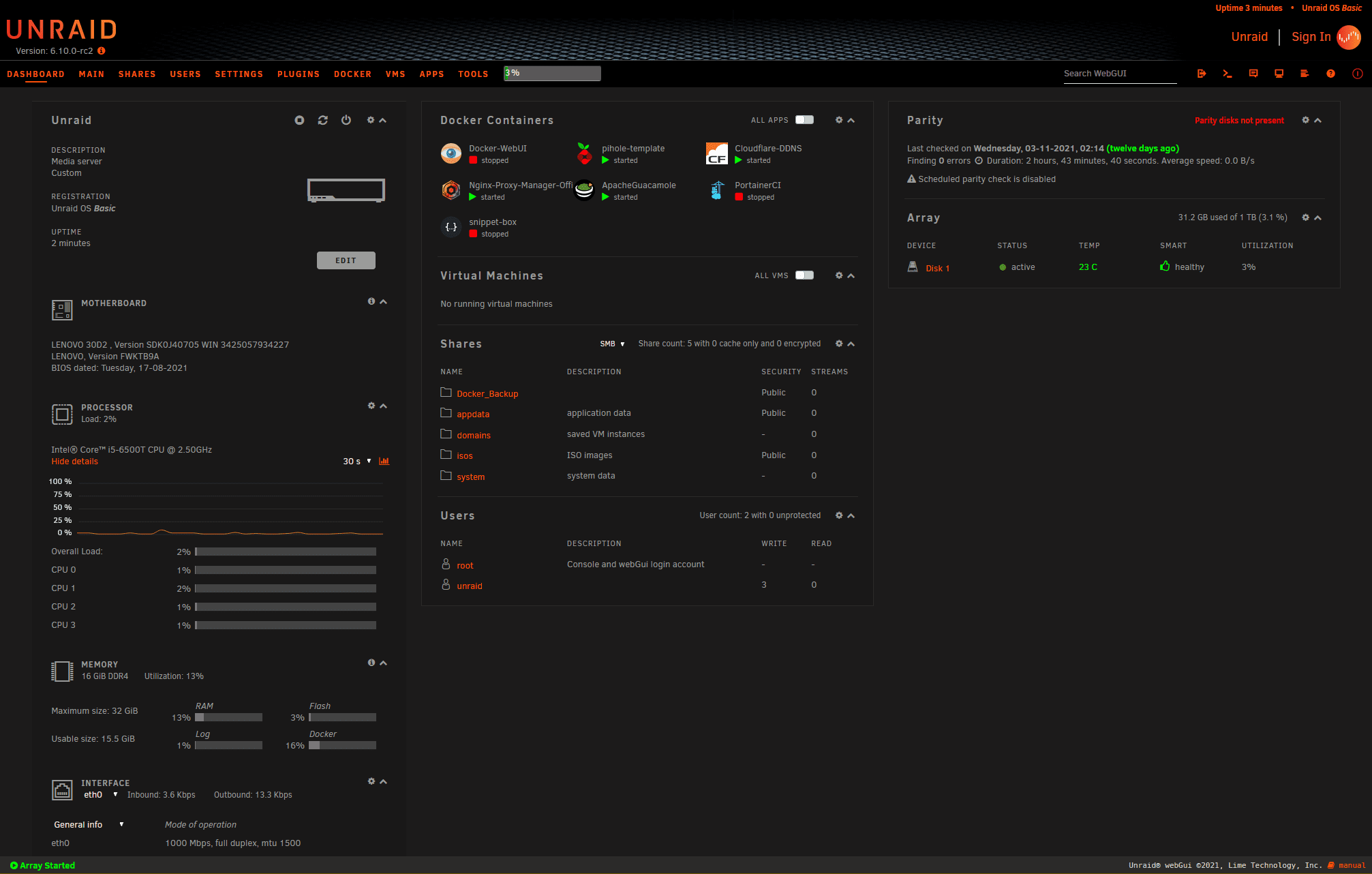Click the Search WebGUI input field

[1119, 74]
